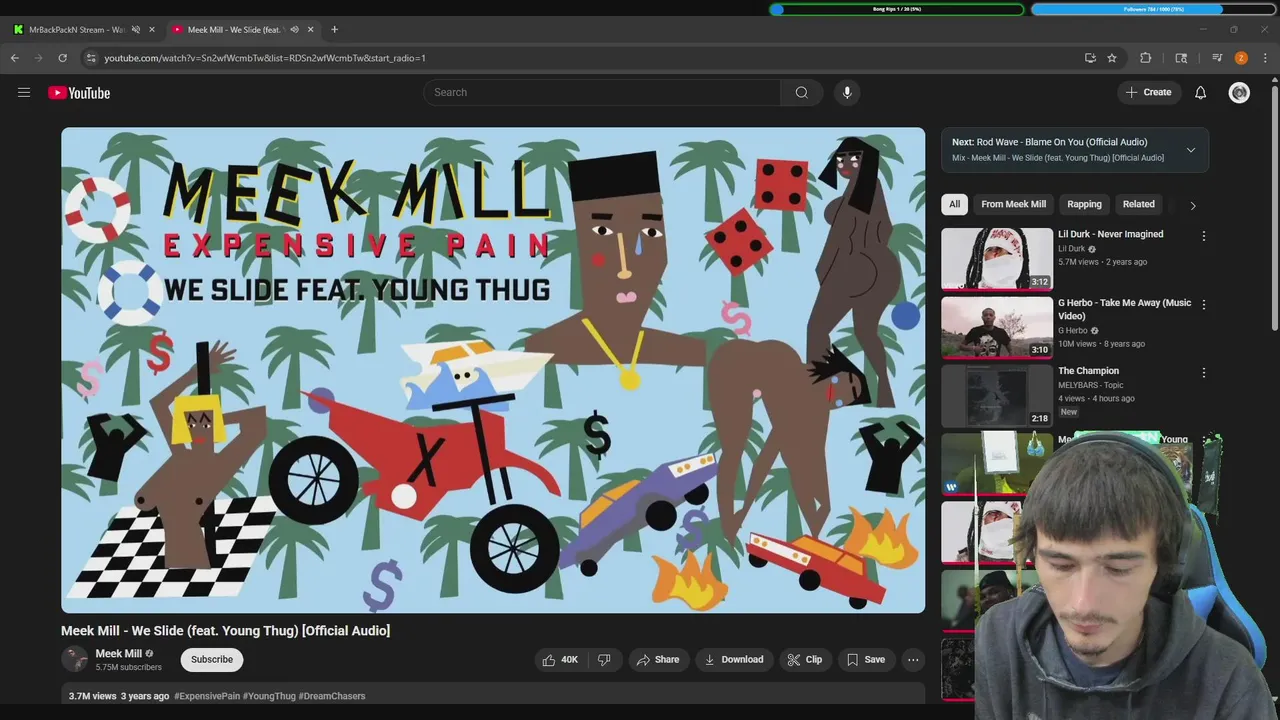This screenshot has height=720, width=1280.
Task: Dislike the video
Action: point(604,659)
